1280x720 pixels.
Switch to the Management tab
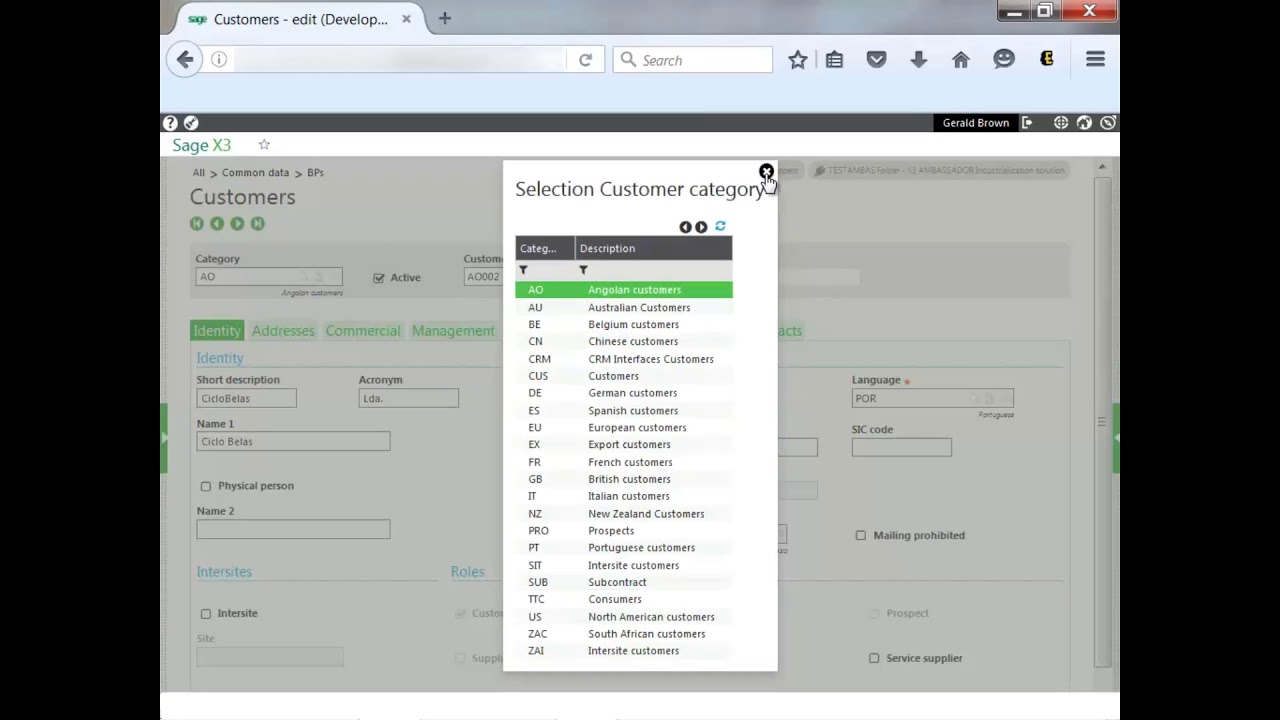453,331
